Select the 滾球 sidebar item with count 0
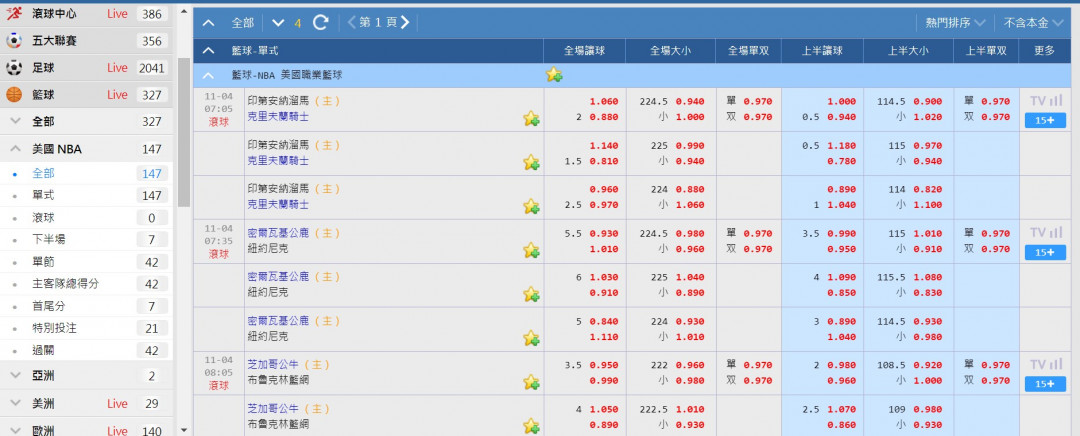This screenshot has width=1080, height=436. [86, 218]
